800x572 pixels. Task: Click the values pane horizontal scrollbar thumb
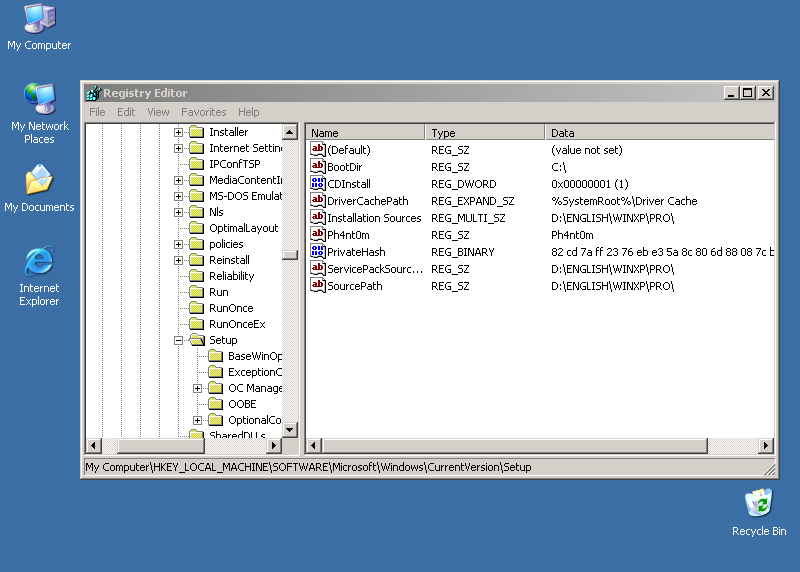click(515, 445)
